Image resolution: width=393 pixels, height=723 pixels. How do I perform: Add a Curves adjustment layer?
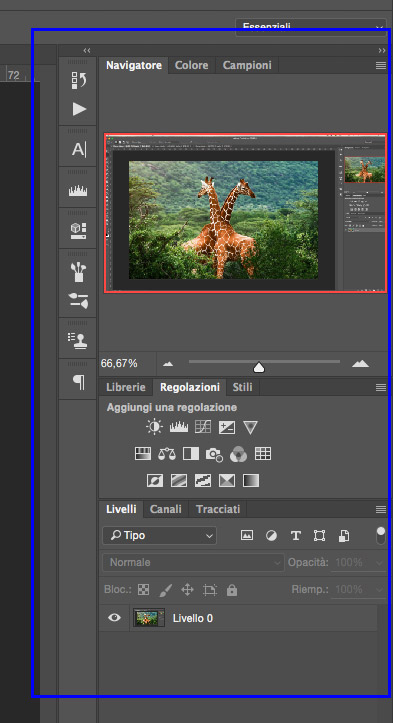tap(203, 427)
